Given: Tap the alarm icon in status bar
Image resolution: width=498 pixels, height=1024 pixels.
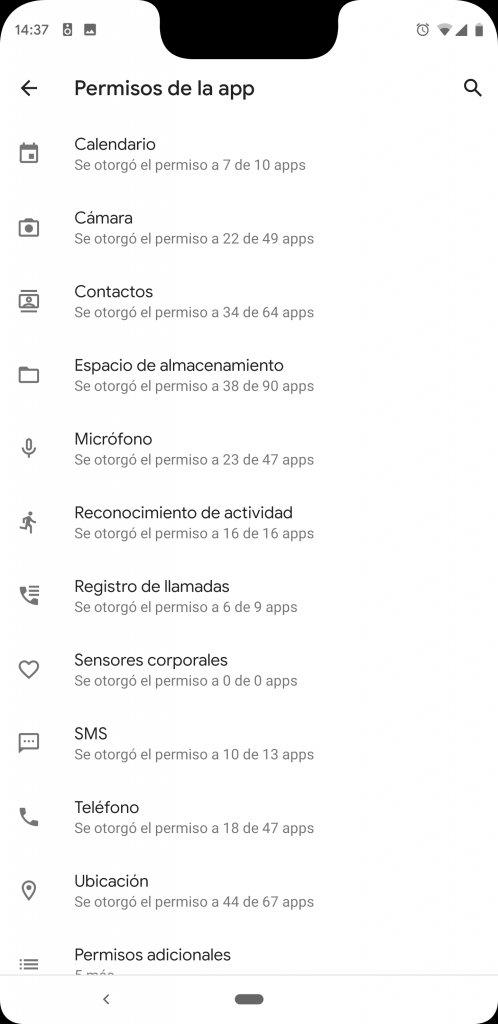Looking at the screenshot, I should click(x=423, y=29).
